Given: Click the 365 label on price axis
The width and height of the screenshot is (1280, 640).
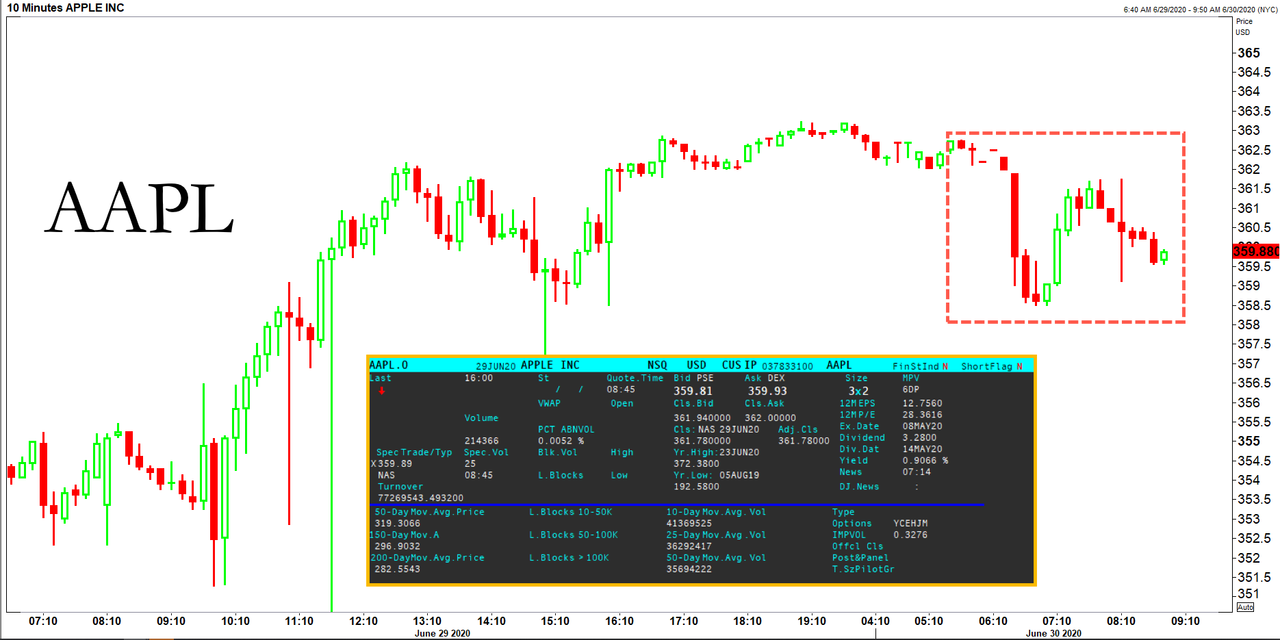Looking at the screenshot, I should click(x=1248, y=53).
